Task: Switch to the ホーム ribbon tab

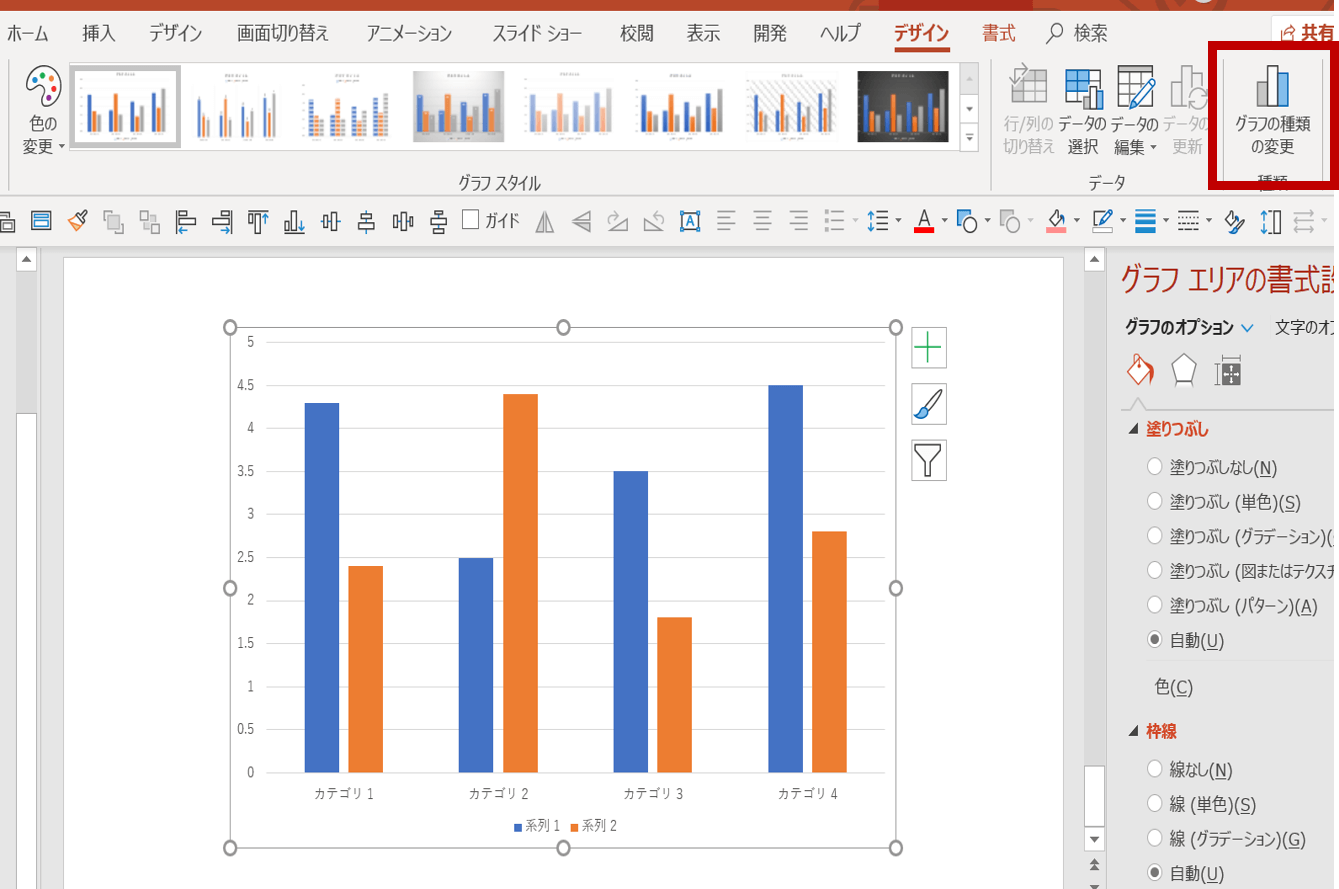Action: [x=28, y=33]
